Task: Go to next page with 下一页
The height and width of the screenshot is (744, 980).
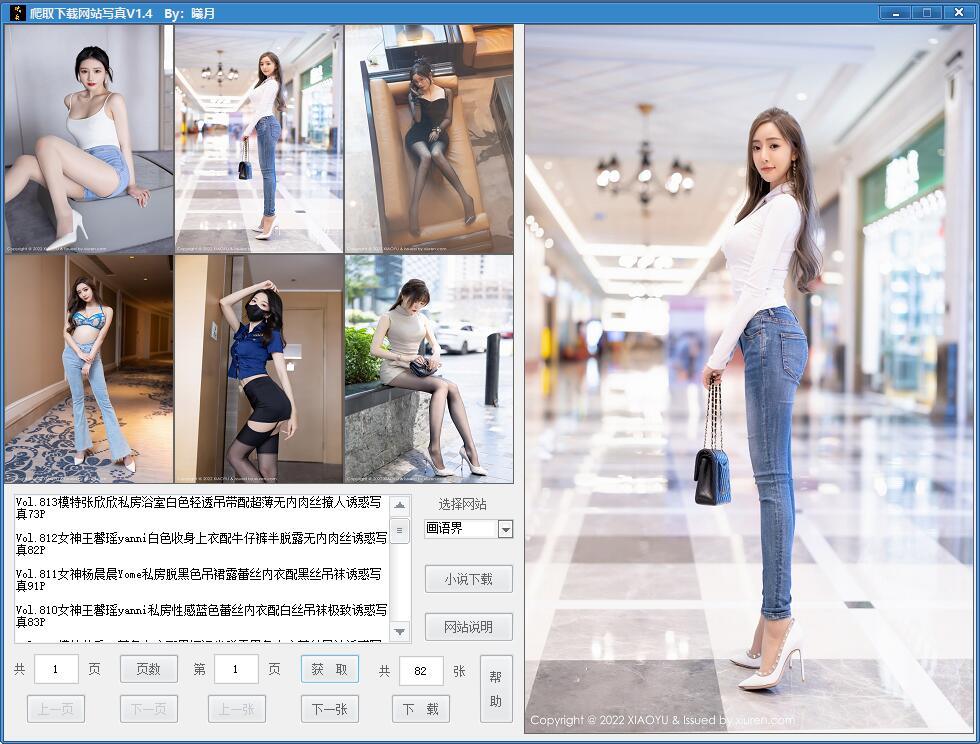Action: [148, 709]
